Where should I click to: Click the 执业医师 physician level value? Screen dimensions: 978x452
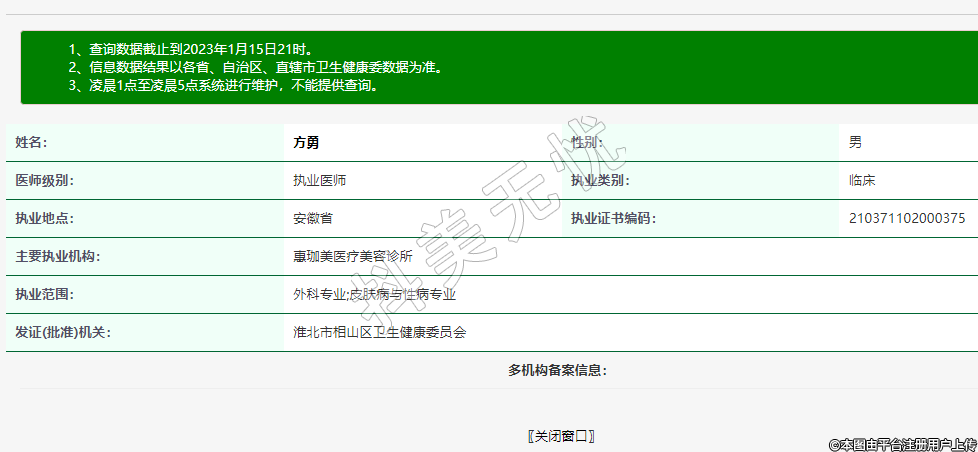pyautogui.click(x=319, y=181)
